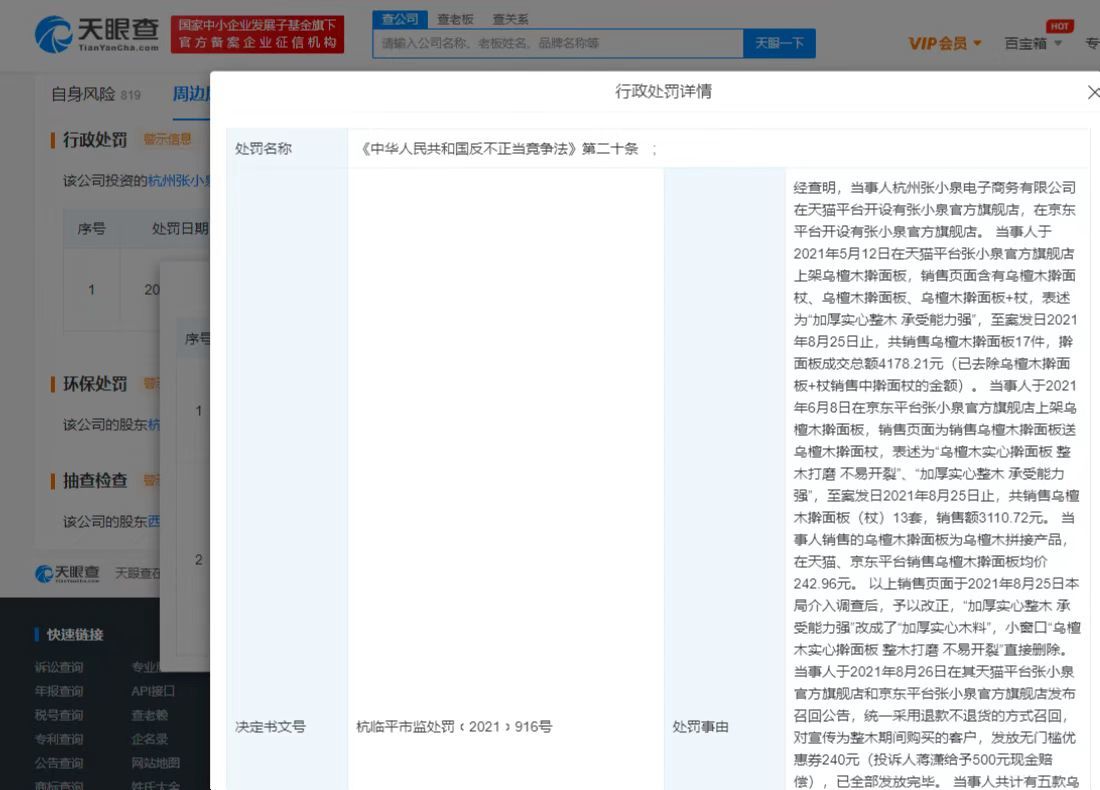Viewport: 1100px width, 790px height.
Task: Switch to the 查关系 search tab
Action: click(510, 19)
